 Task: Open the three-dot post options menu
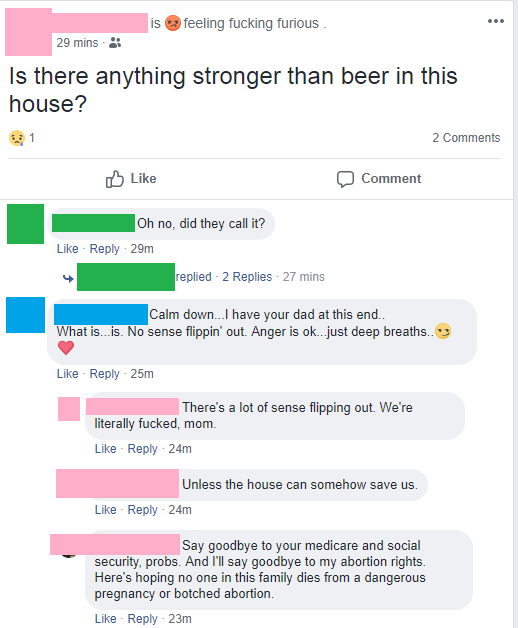[x=496, y=21]
